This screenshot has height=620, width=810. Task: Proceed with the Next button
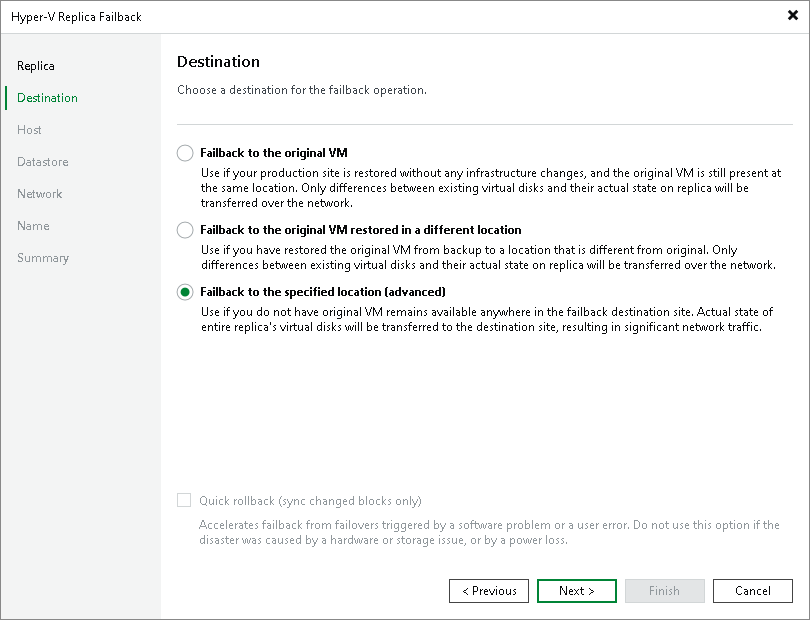[x=577, y=591]
